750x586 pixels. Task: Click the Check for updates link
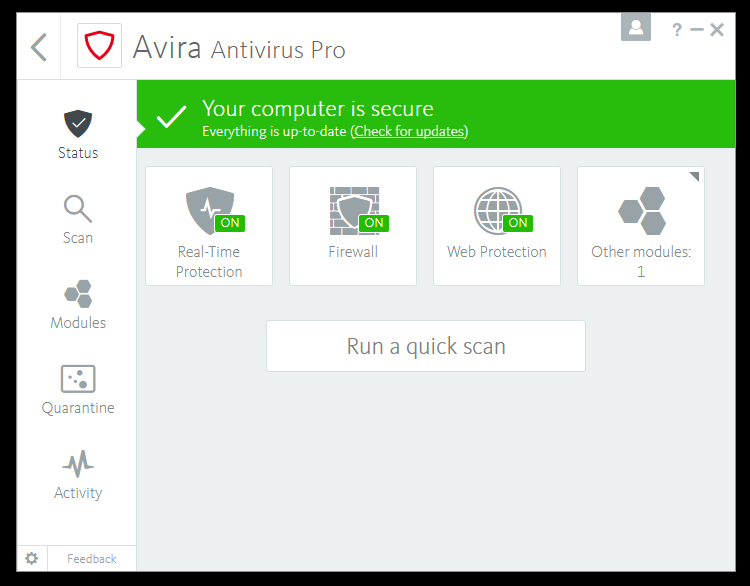pyautogui.click(x=409, y=131)
